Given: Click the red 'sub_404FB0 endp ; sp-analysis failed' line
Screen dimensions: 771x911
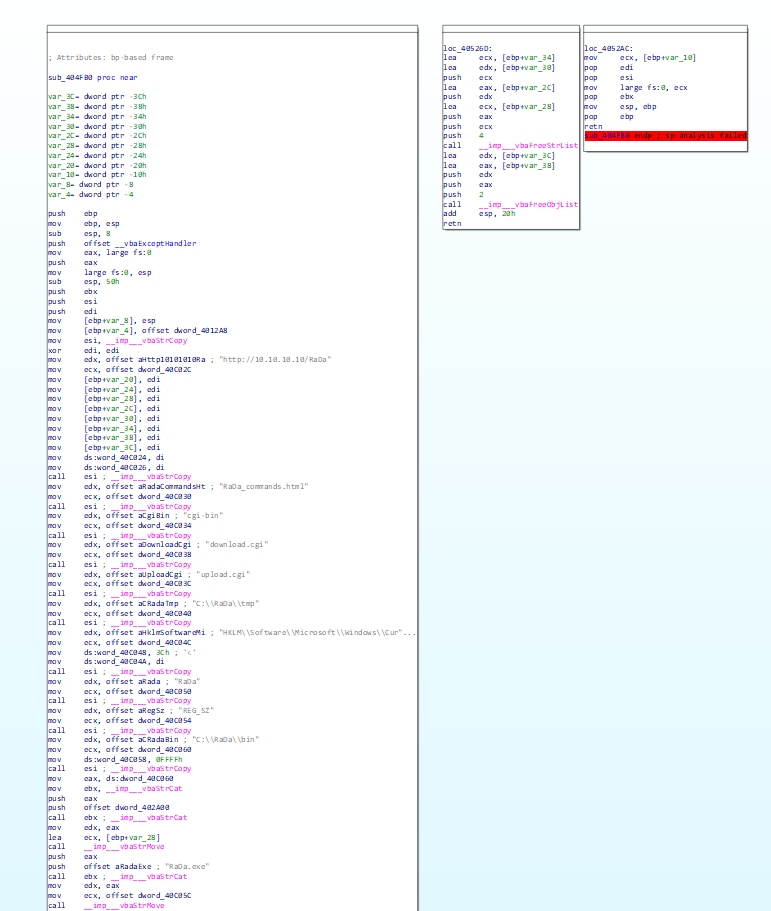Looking at the screenshot, I should pyautogui.click(x=665, y=135).
